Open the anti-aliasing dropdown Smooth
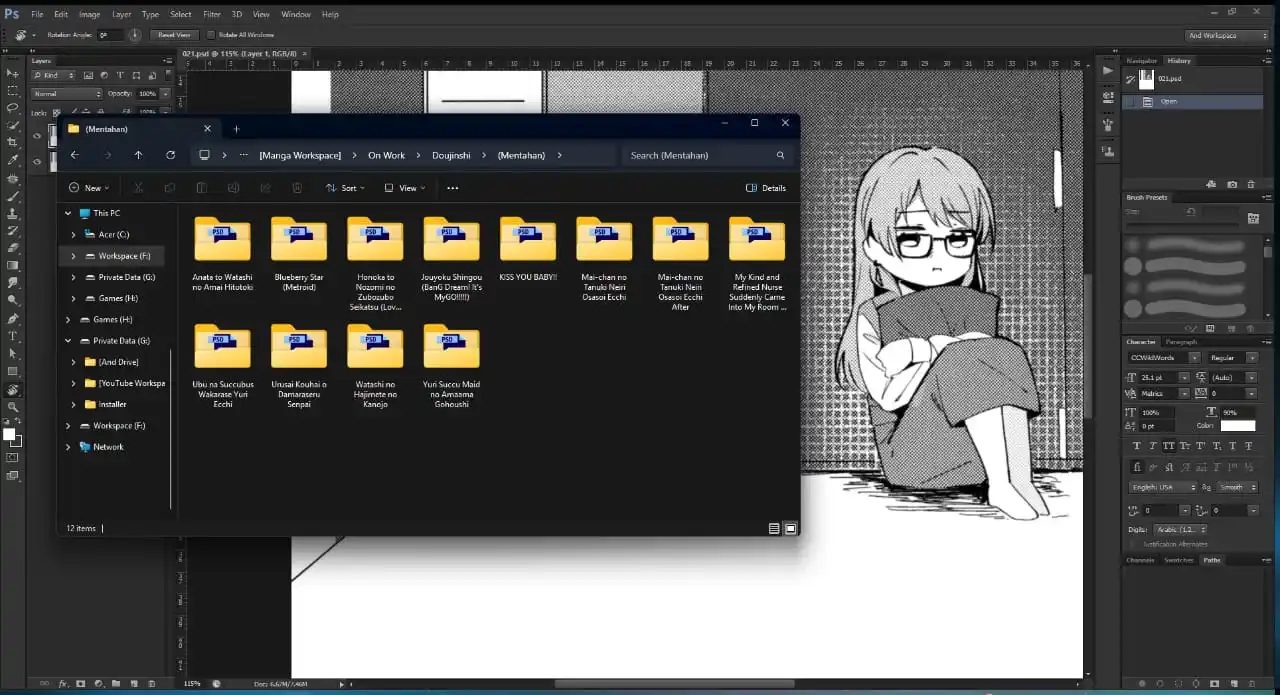 (x=1237, y=487)
